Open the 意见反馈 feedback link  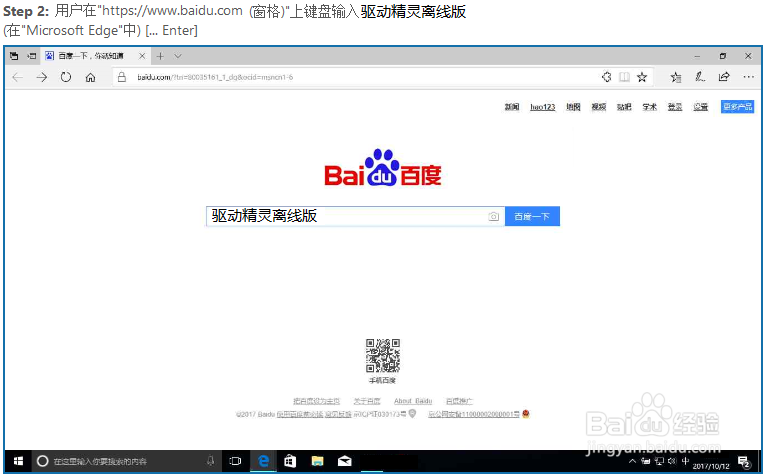[338, 414]
